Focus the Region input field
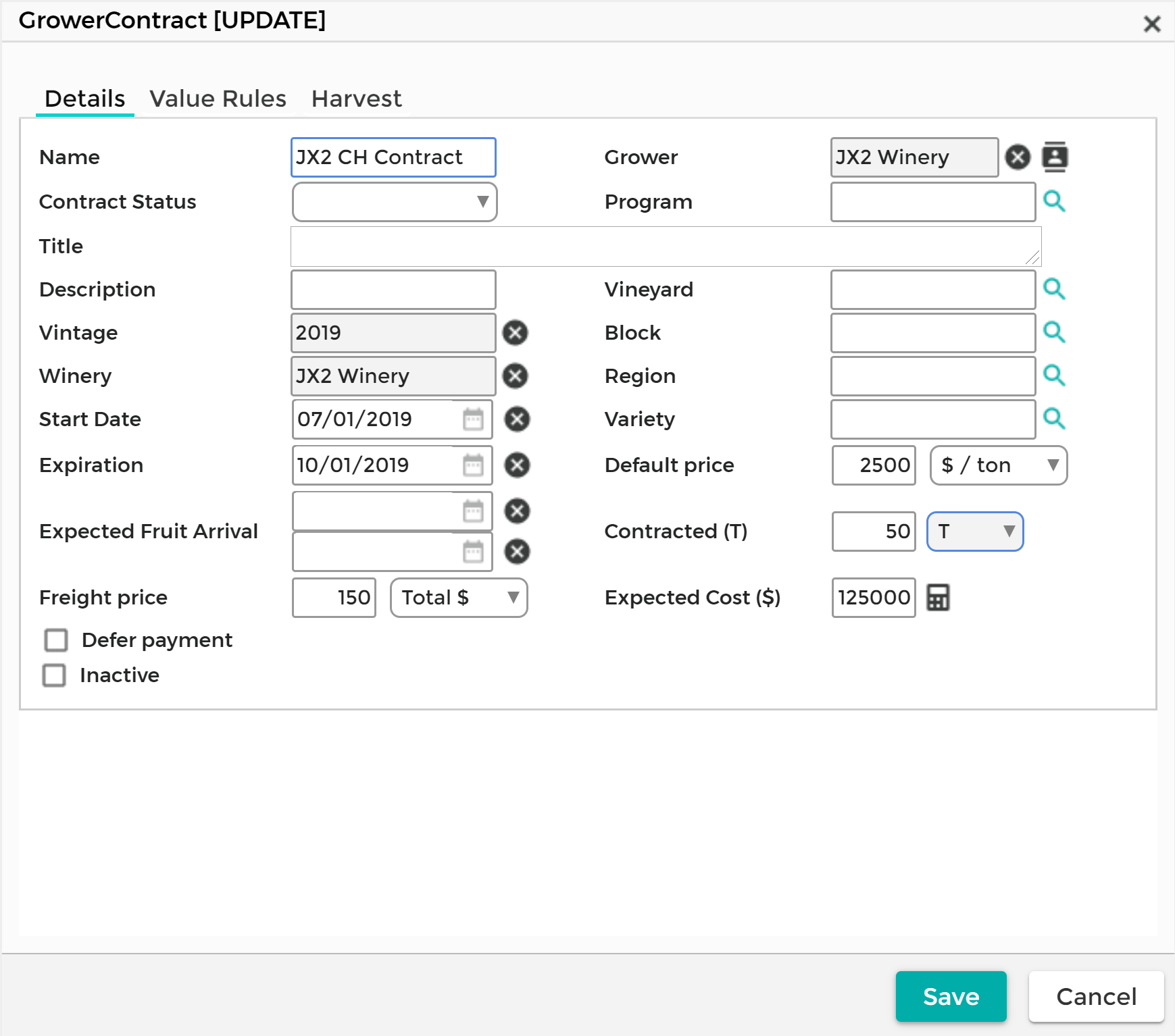 [x=933, y=376]
